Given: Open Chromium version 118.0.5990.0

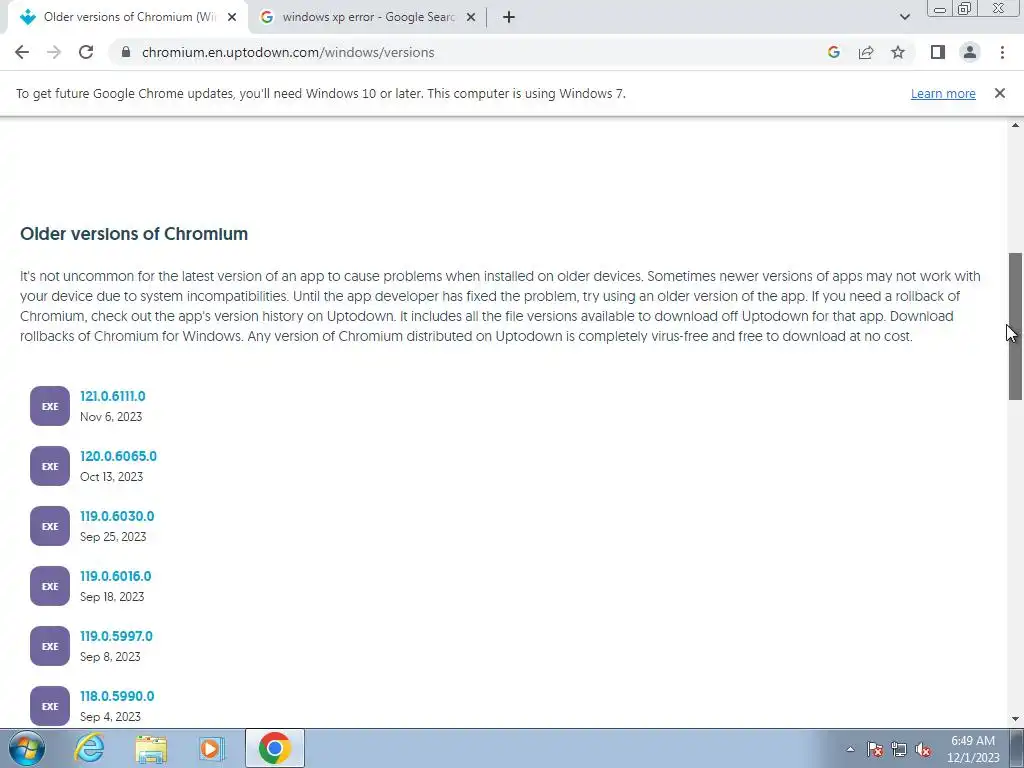Looking at the screenshot, I should click(x=117, y=696).
